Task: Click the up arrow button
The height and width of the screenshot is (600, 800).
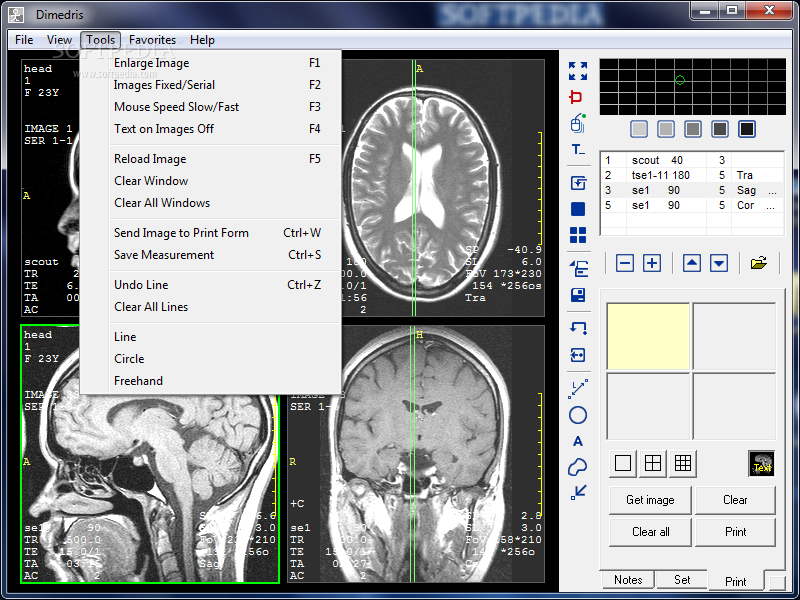Action: point(691,263)
